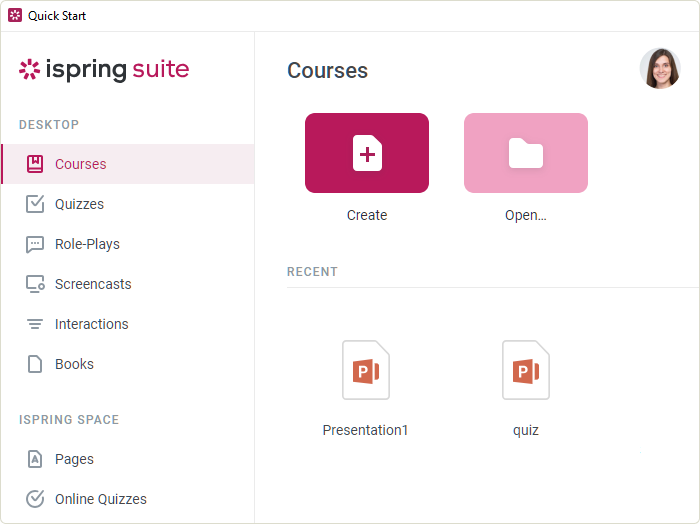Click the Pages document icon
This screenshot has height=524, width=700.
pos(35,459)
